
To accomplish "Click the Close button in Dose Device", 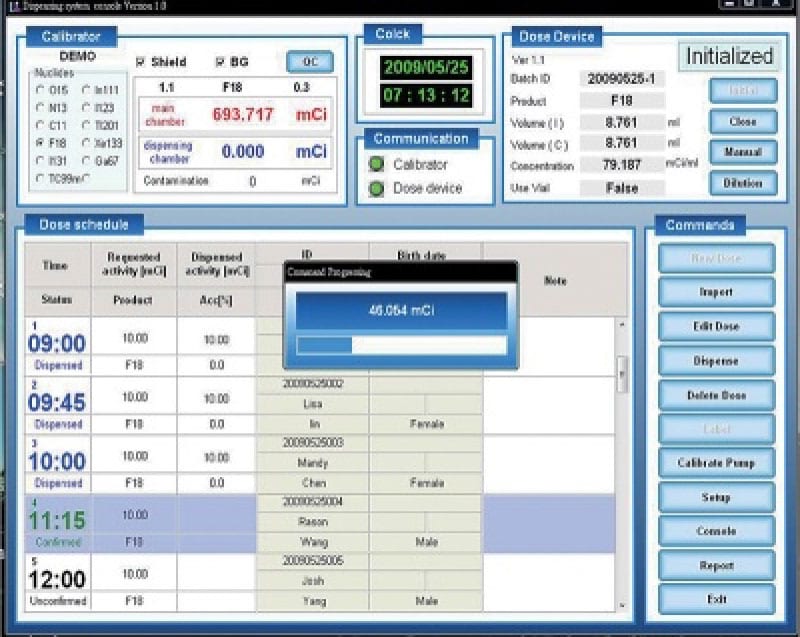I will (743, 121).
